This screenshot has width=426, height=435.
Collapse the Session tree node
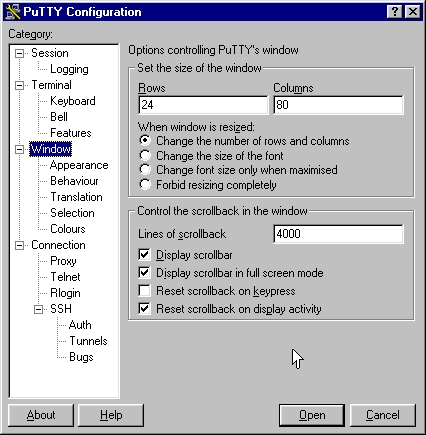20,53
